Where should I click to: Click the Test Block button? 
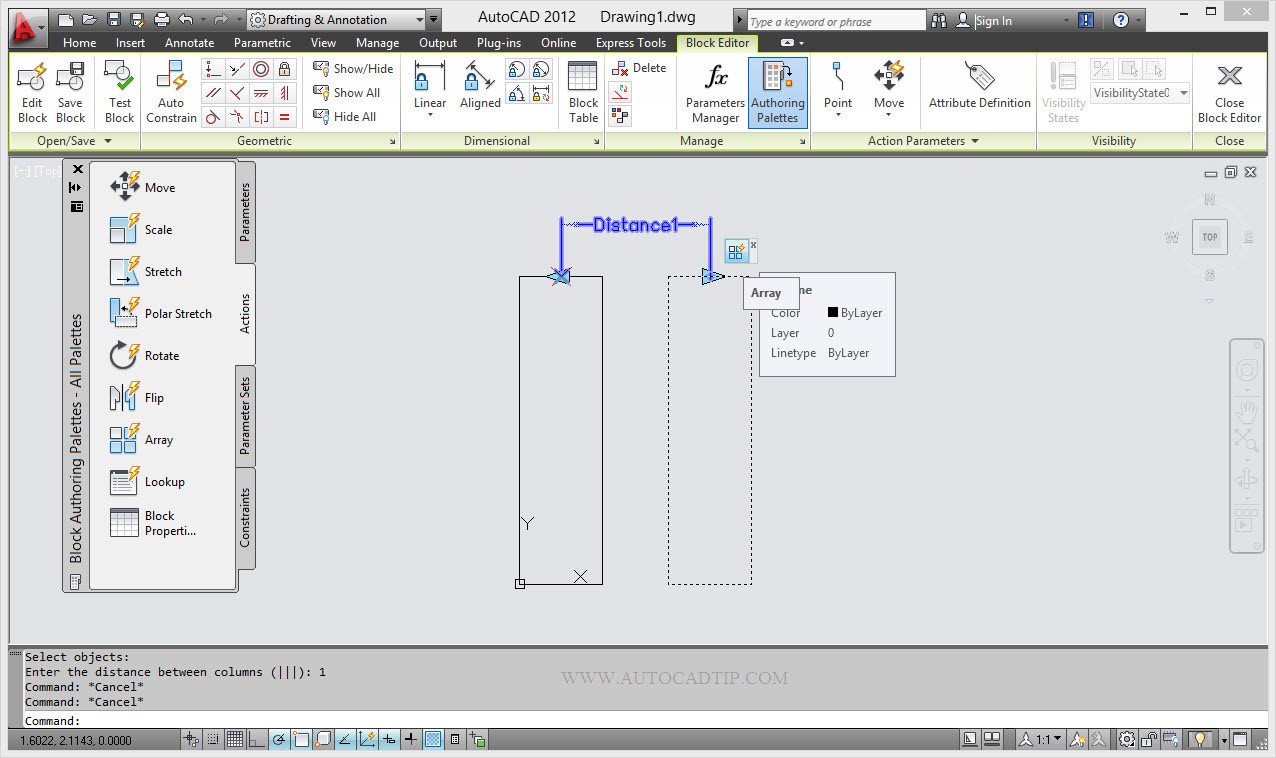pos(120,93)
